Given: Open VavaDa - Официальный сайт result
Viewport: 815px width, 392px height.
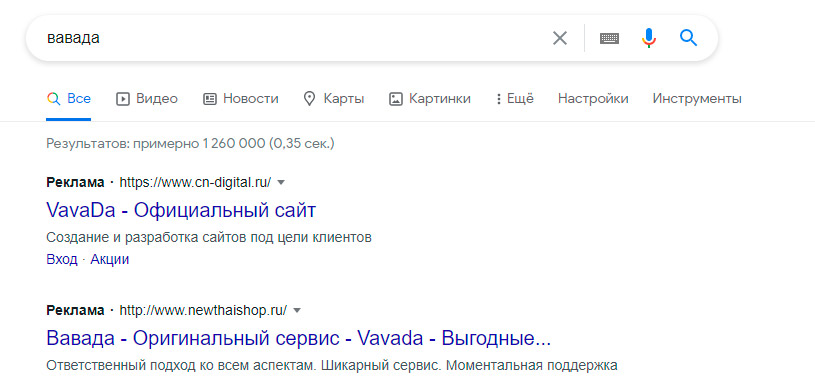Looking at the screenshot, I should [181, 211].
